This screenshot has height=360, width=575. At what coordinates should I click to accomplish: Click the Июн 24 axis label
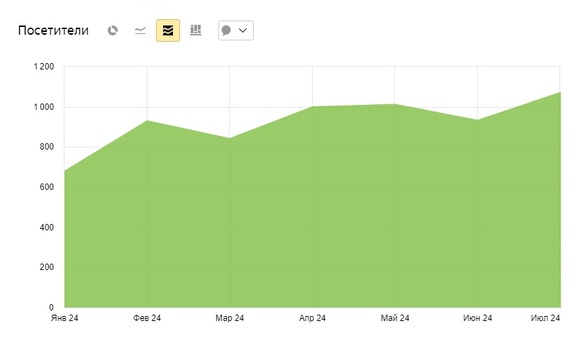tap(477, 318)
